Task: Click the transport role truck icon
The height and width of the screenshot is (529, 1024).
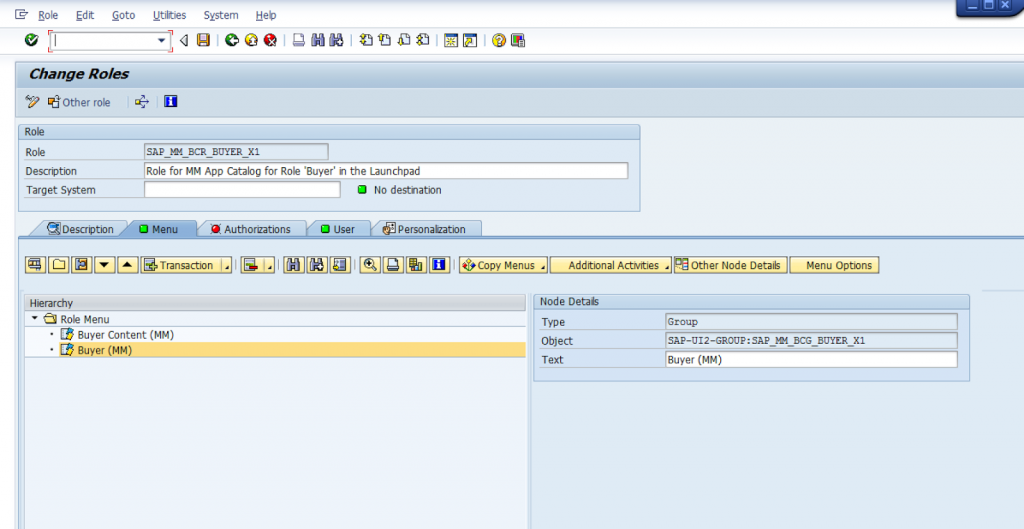Action: 142,102
